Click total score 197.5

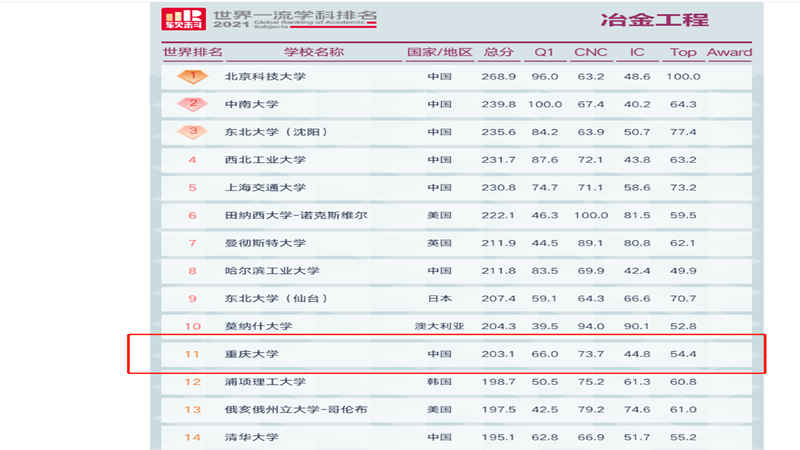pos(498,410)
